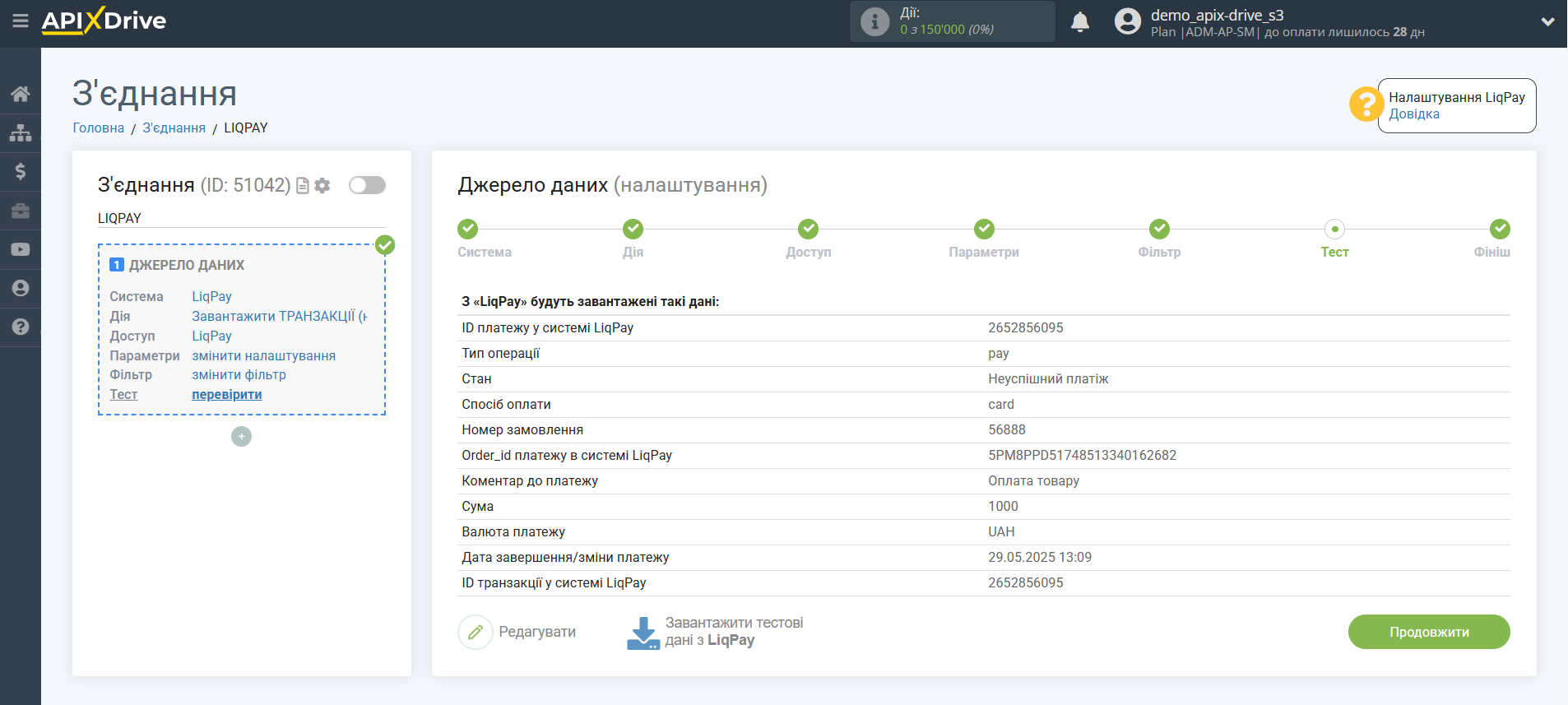Navigate to З'єднання breadcrumb
Image resolution: width=1568 pixels, height=705 pixels.
pyautogui.click(x=174, y=128)
